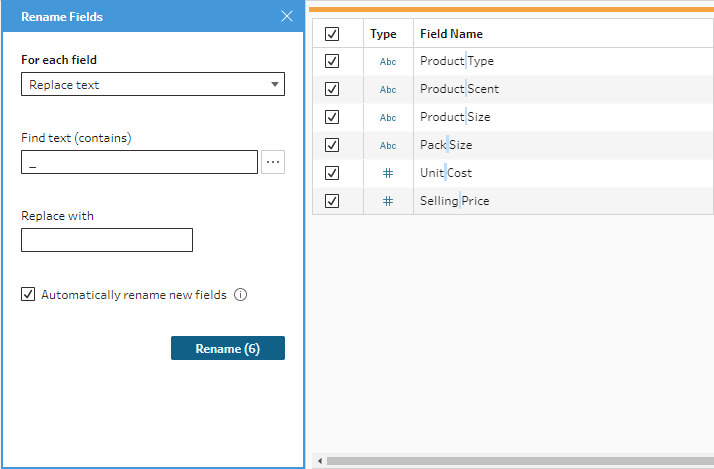This screenshot has width=714, height=469.
Task: Toggle the select-all fields header checkbox
Action: (333, 34)
